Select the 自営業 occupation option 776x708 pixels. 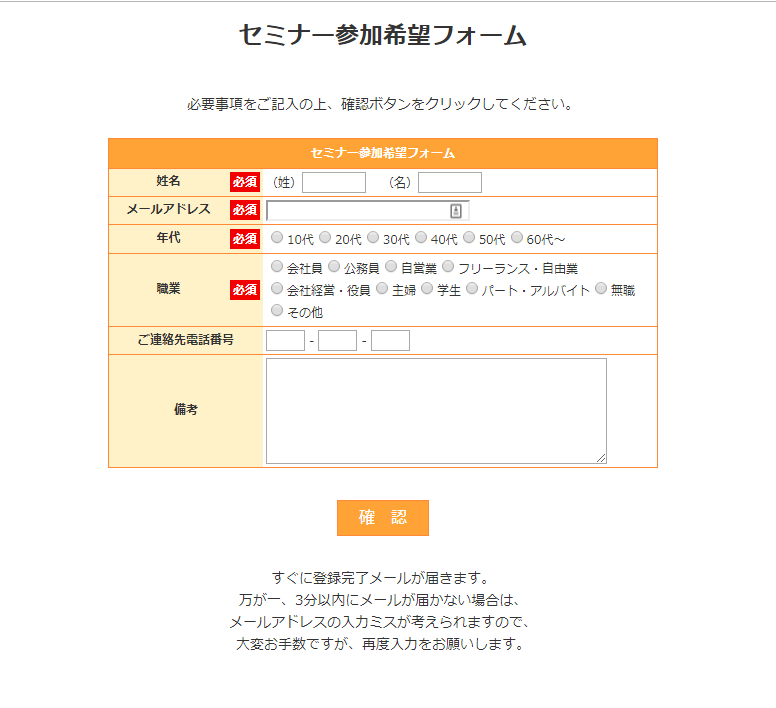[x=391, y=267]
